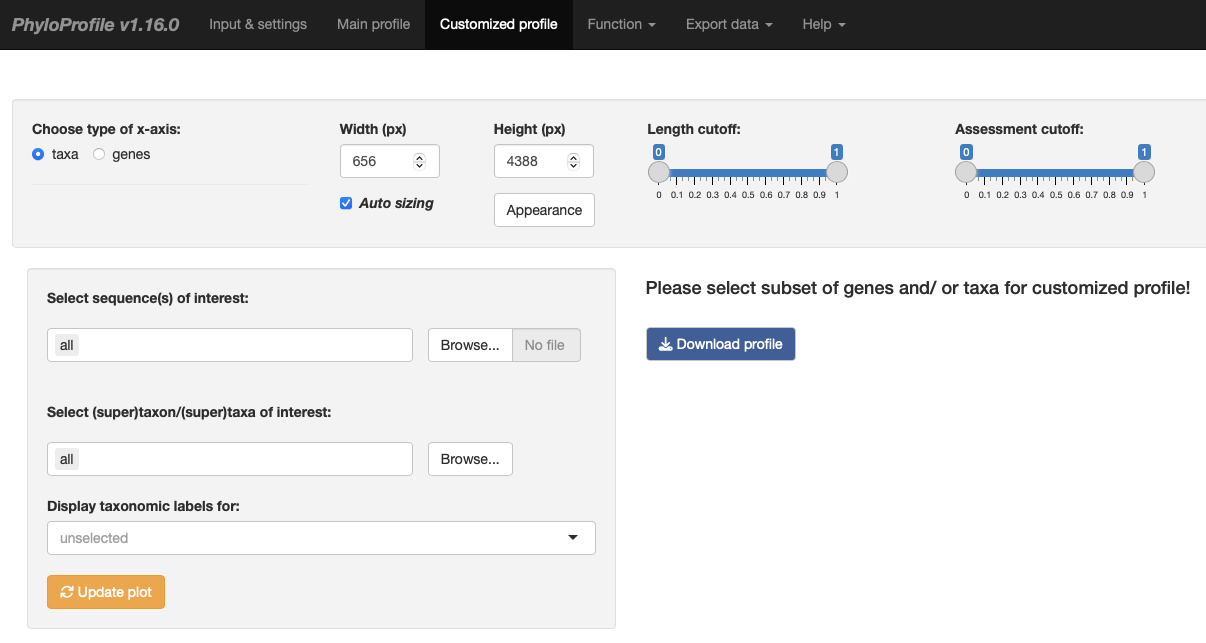Click the PhyloProfile v1.16.0 brand logo

(96, 24)
